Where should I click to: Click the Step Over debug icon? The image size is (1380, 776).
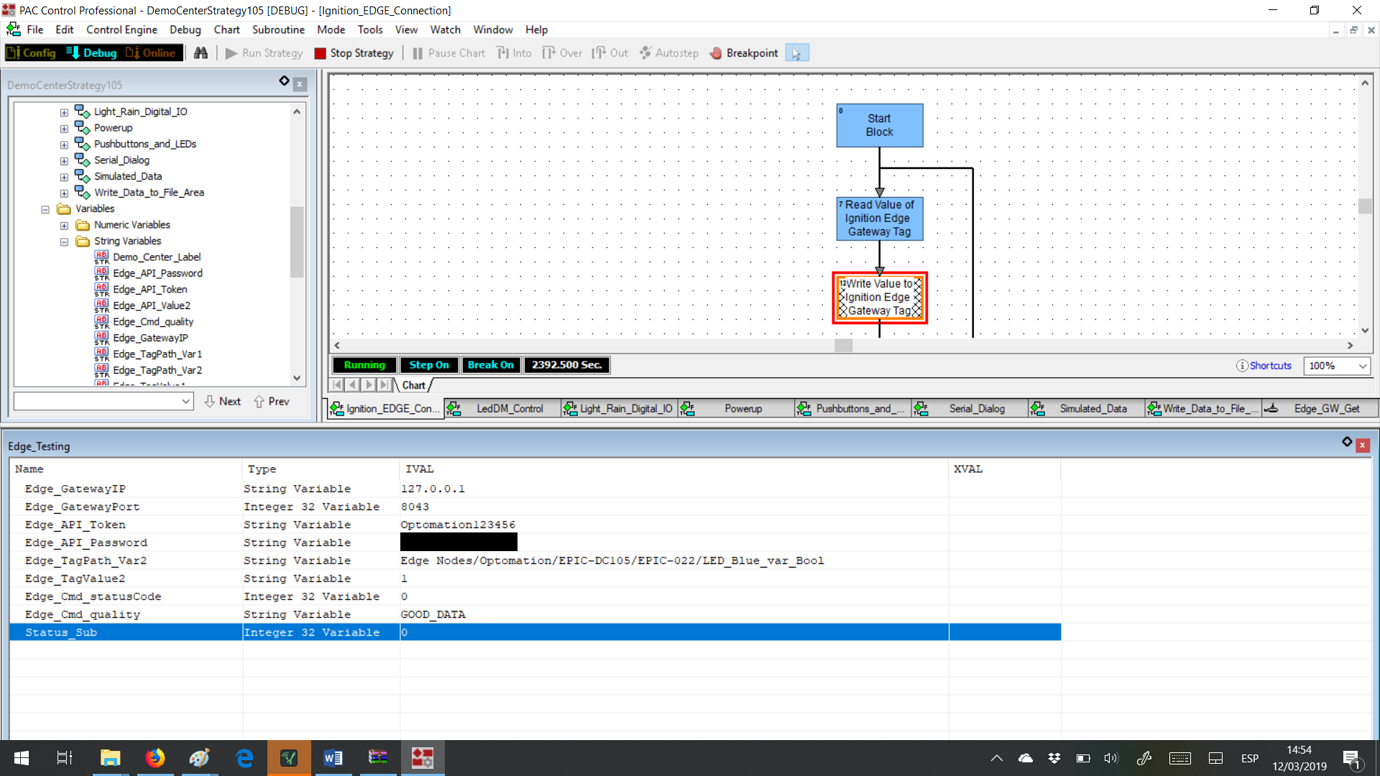(x=562, y=52)
